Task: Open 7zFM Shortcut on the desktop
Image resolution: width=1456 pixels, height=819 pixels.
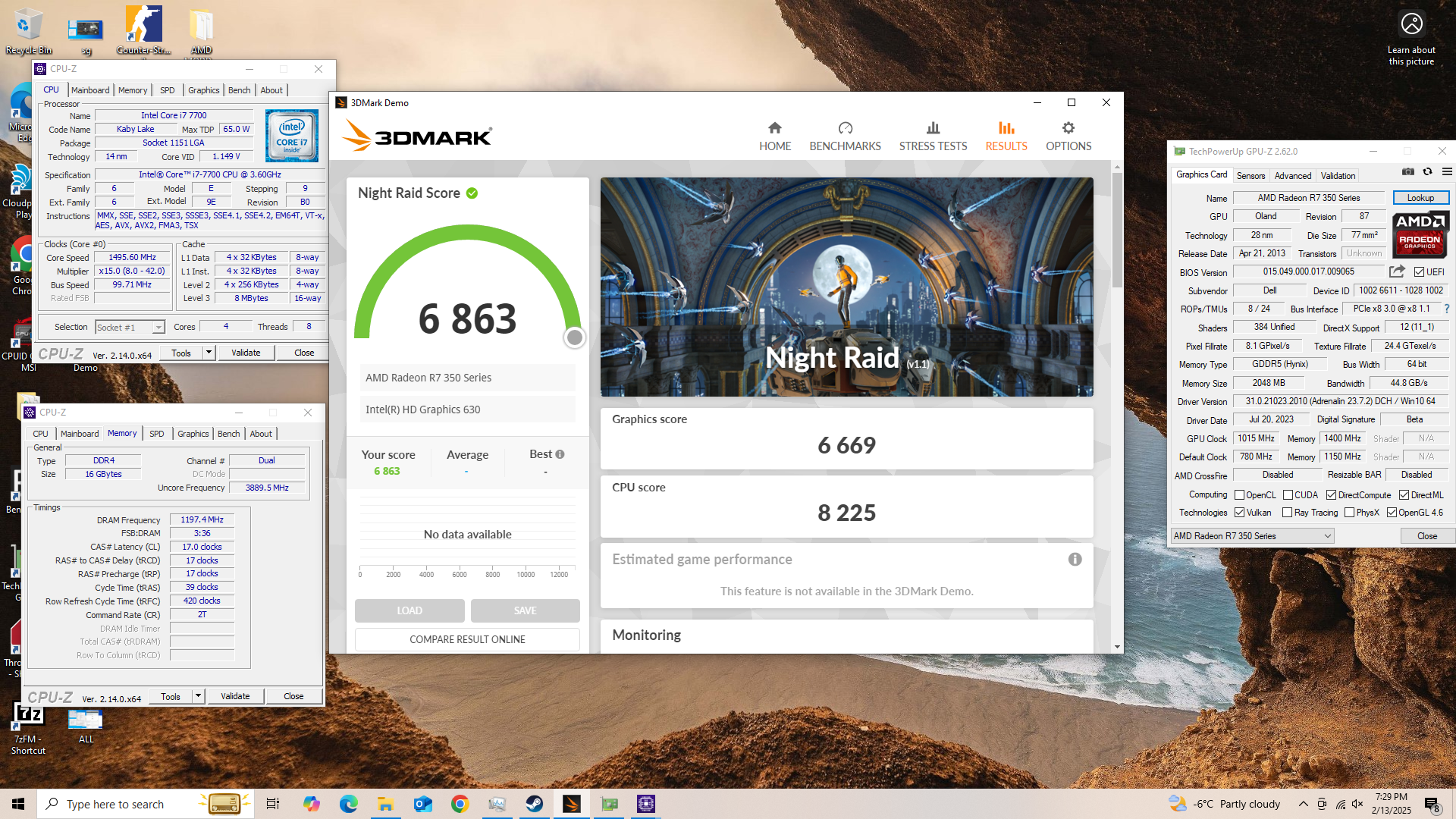Action: [28, 729]
